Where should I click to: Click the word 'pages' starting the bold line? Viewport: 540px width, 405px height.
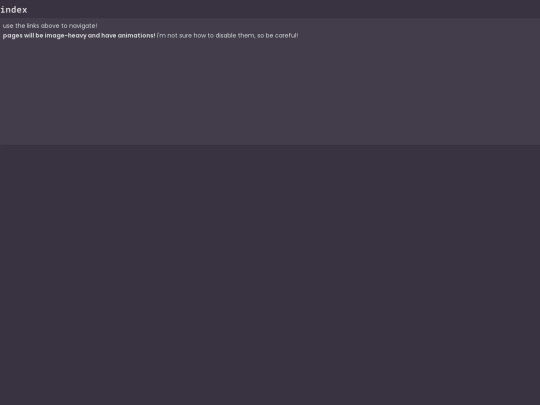[x=12, y=36]
